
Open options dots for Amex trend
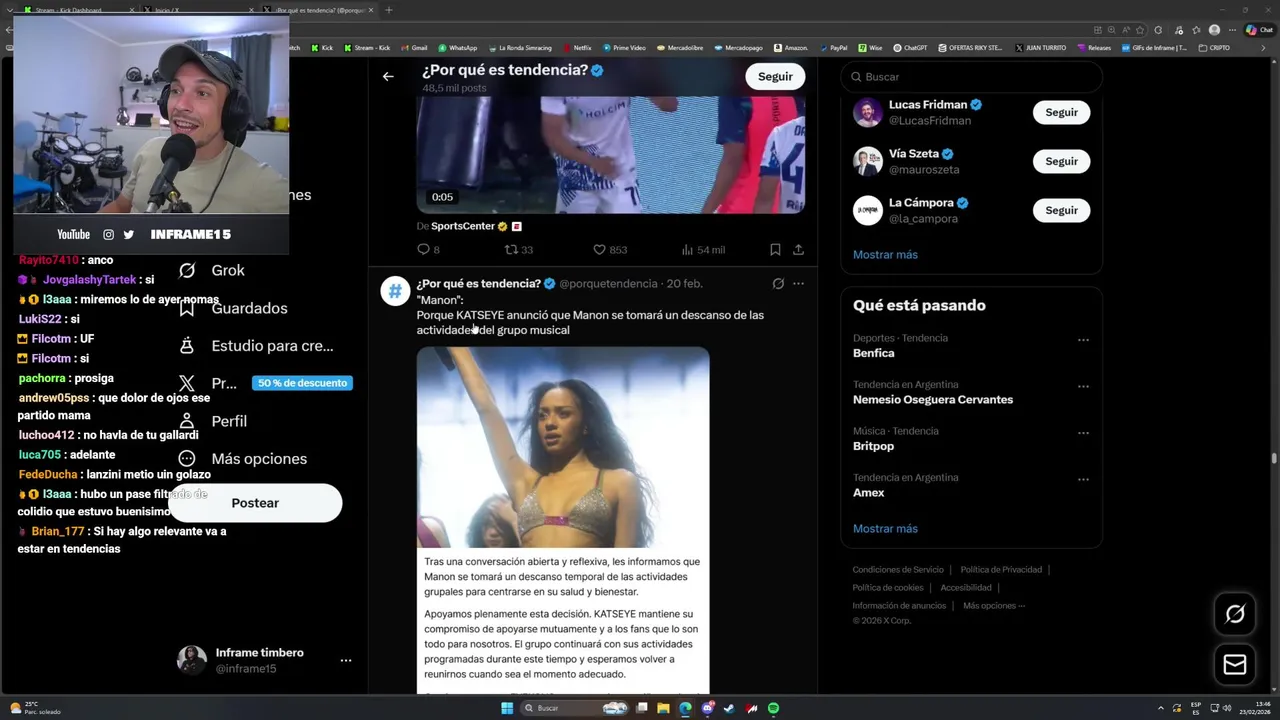coord(1083,480)
